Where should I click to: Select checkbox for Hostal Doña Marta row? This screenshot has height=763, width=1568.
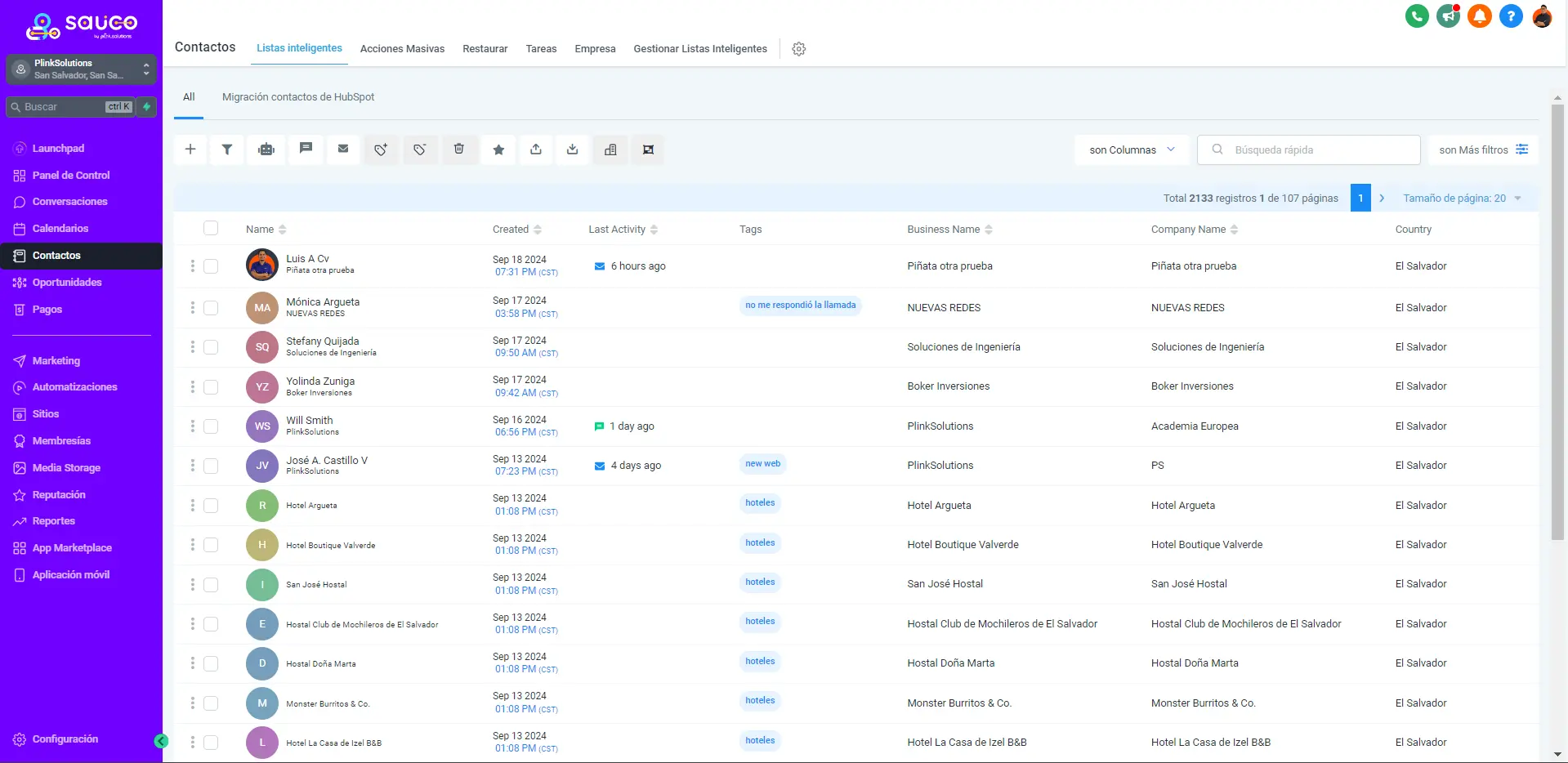tap(211, 663)
